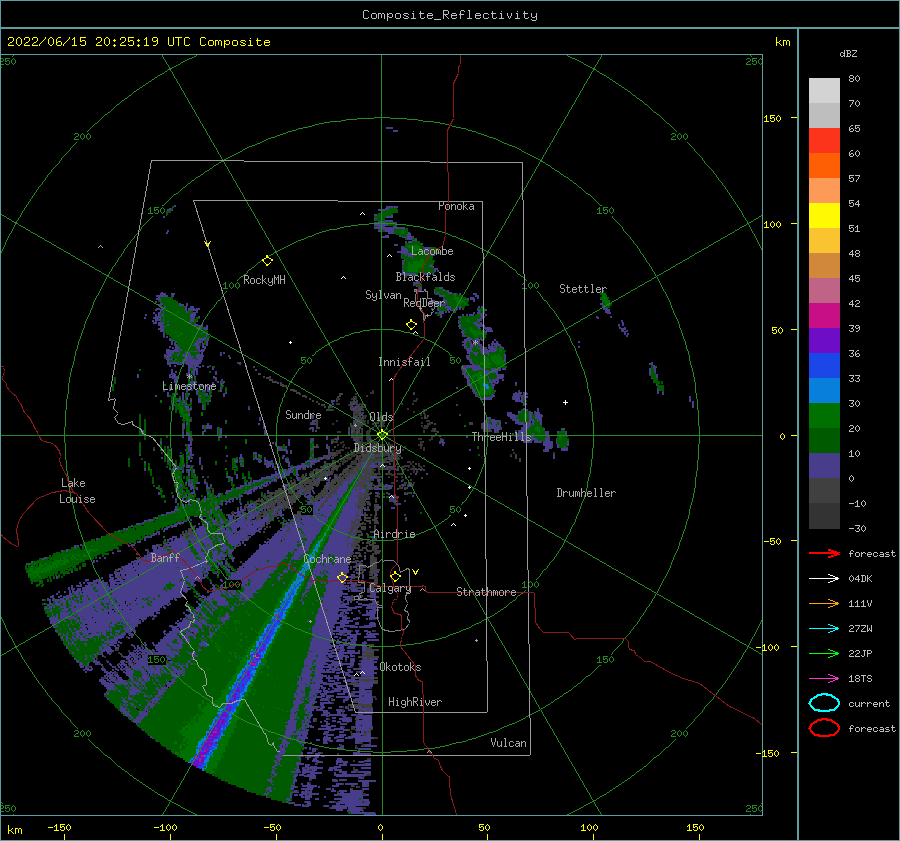Click the RedDeer city label
Screen dimensions: 900x841
424,303
